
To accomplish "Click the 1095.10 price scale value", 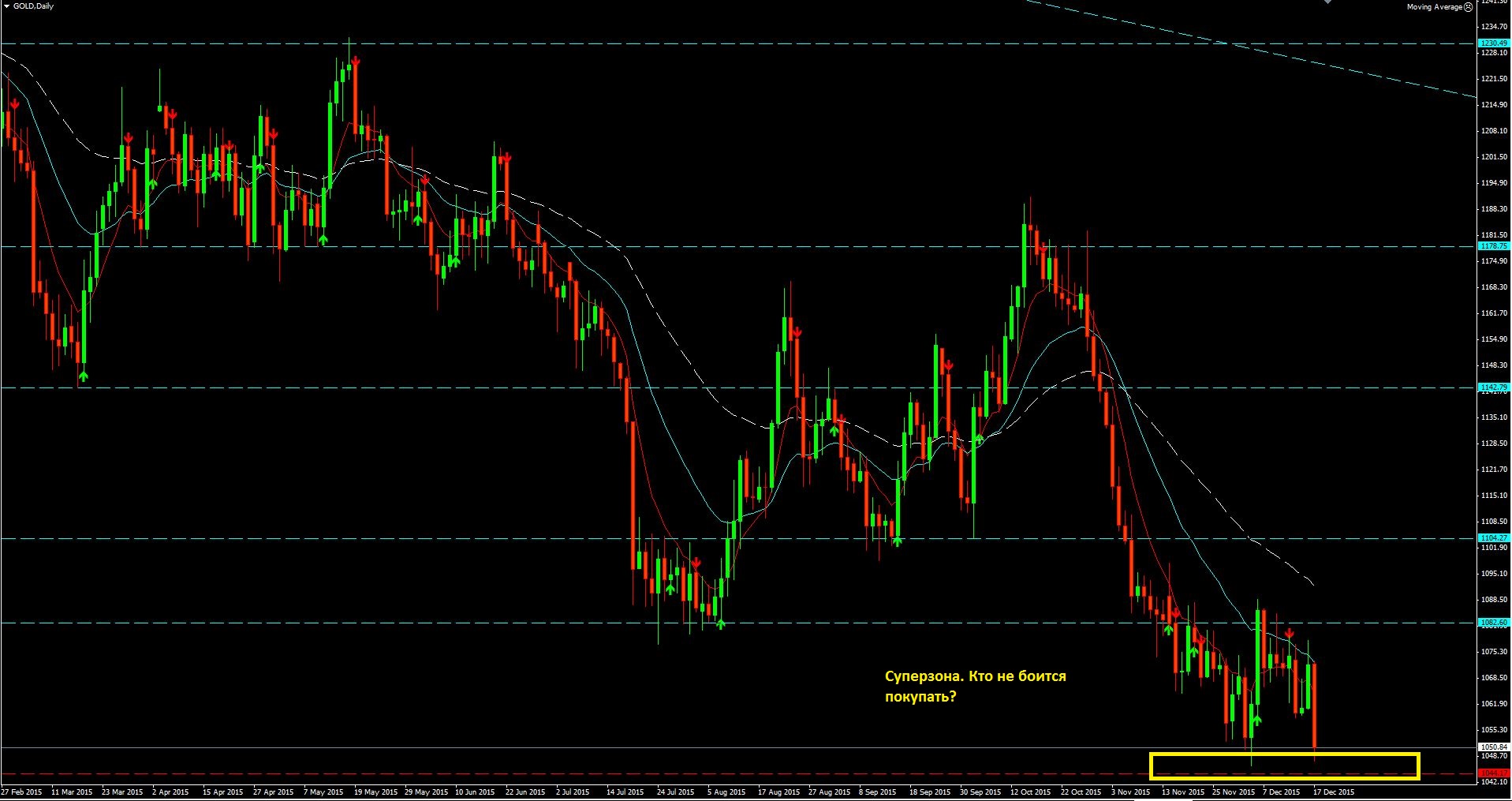I will pos(1495,574).
